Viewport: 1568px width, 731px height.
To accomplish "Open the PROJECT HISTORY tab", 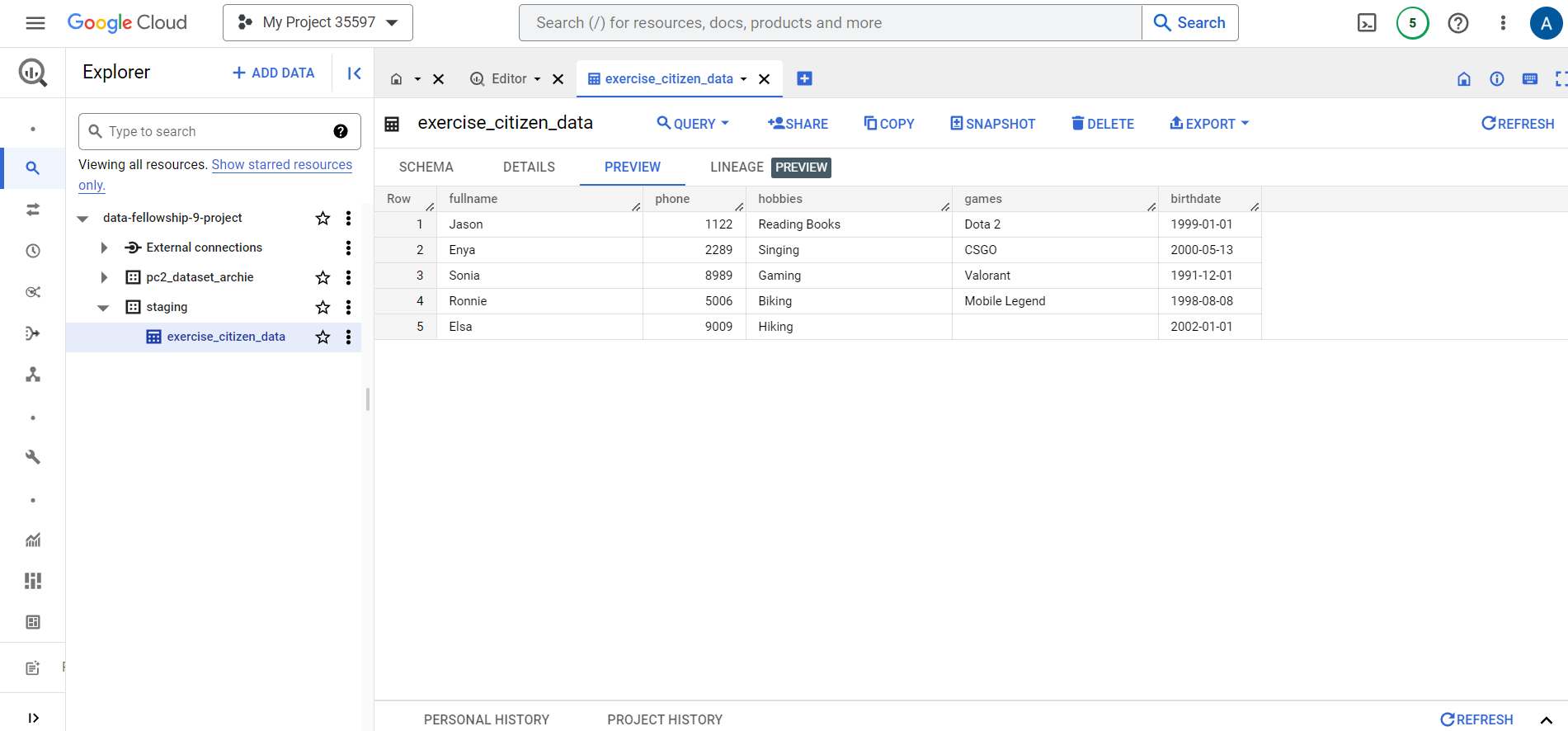I will tap(665, 719).
